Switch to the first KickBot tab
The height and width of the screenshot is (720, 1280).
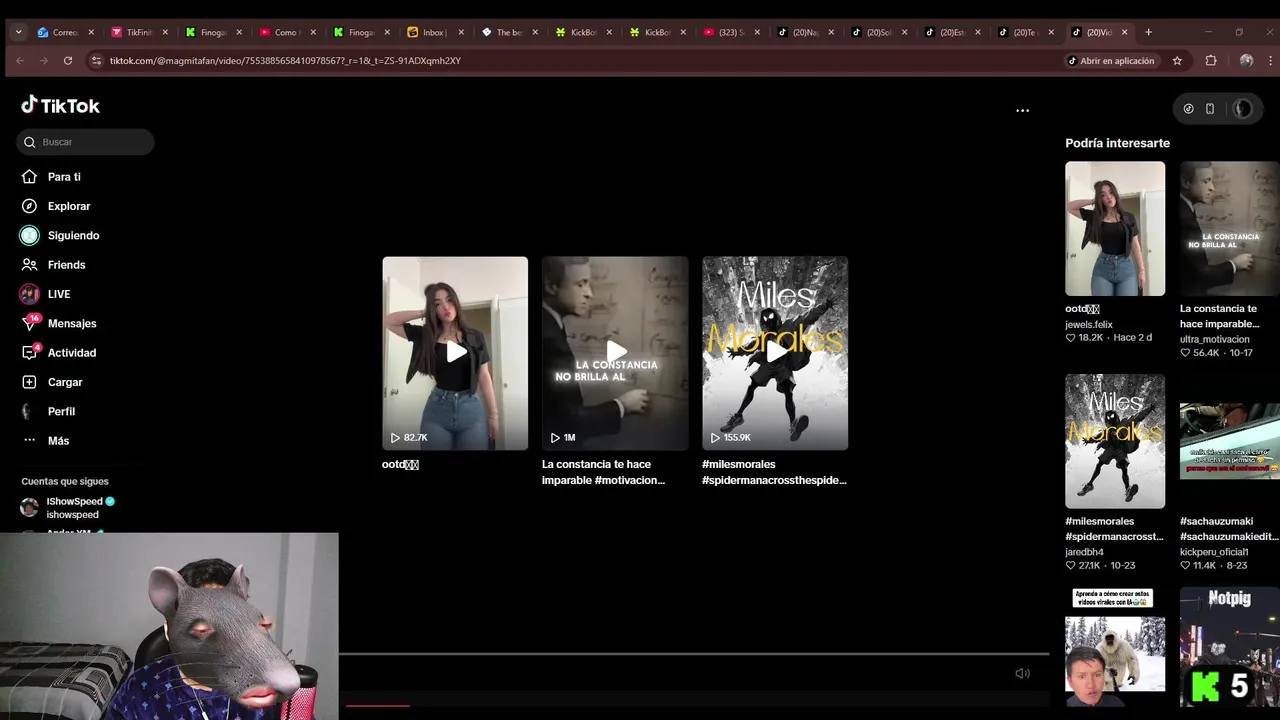pyautogui.click(x=583, y=32)
